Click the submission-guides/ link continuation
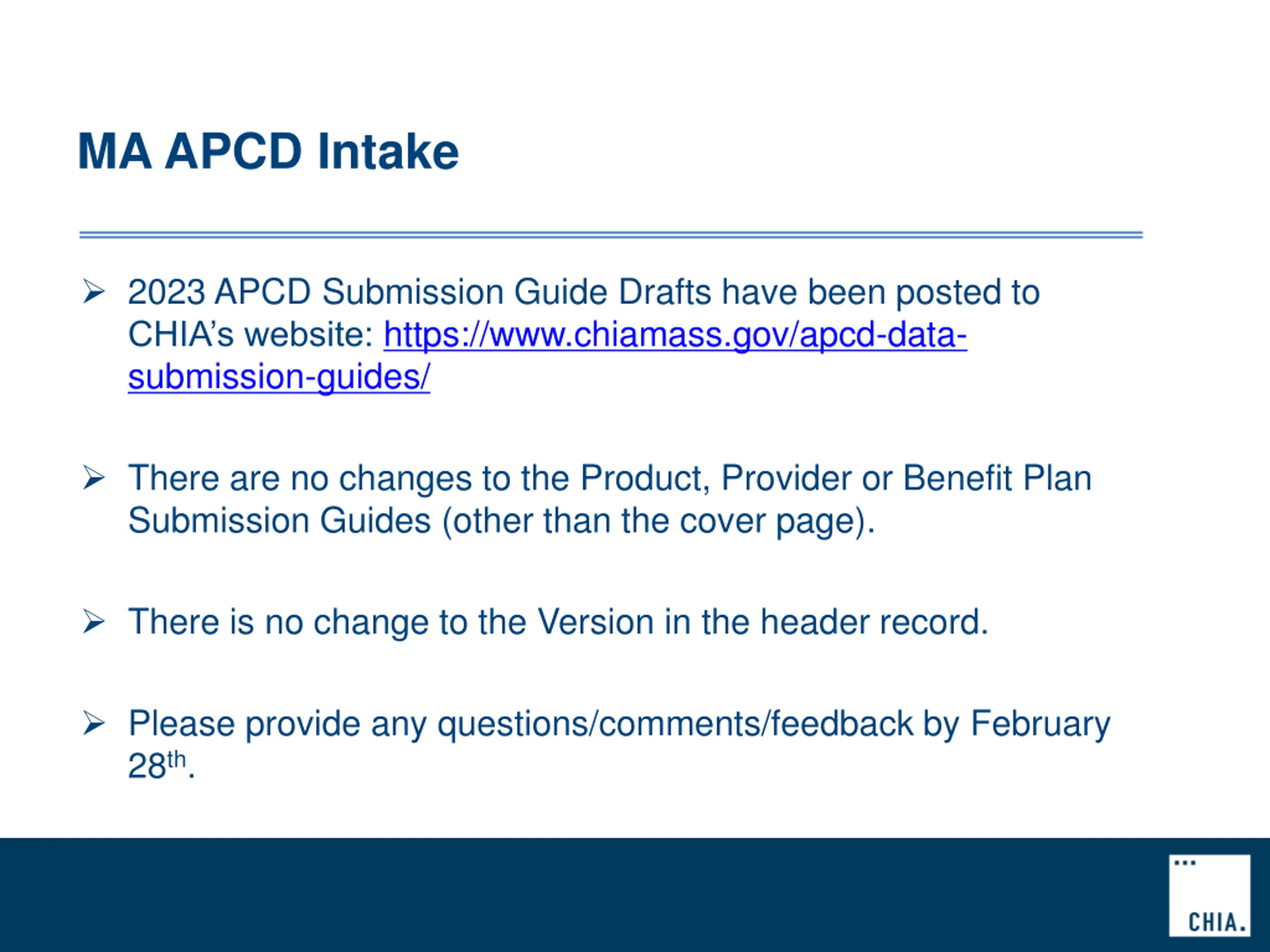 click(279, 378)
